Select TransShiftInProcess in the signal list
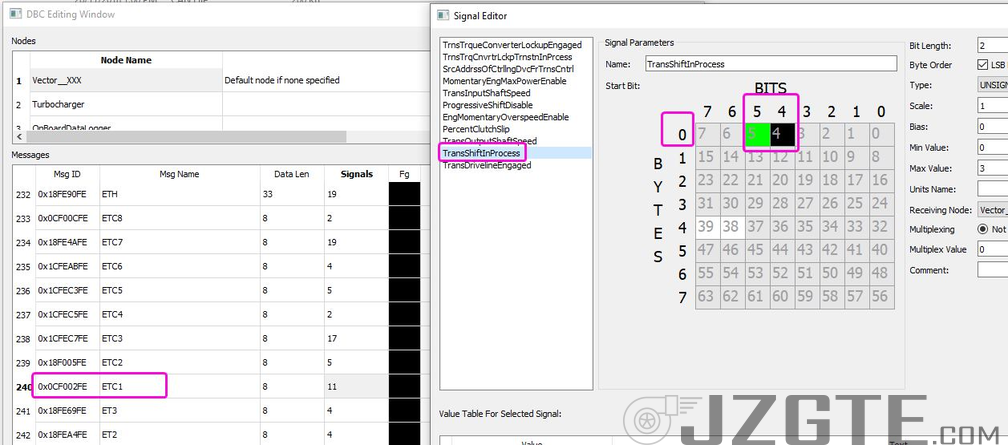This screenshot has height=445, width=1008. coord(482,153)
